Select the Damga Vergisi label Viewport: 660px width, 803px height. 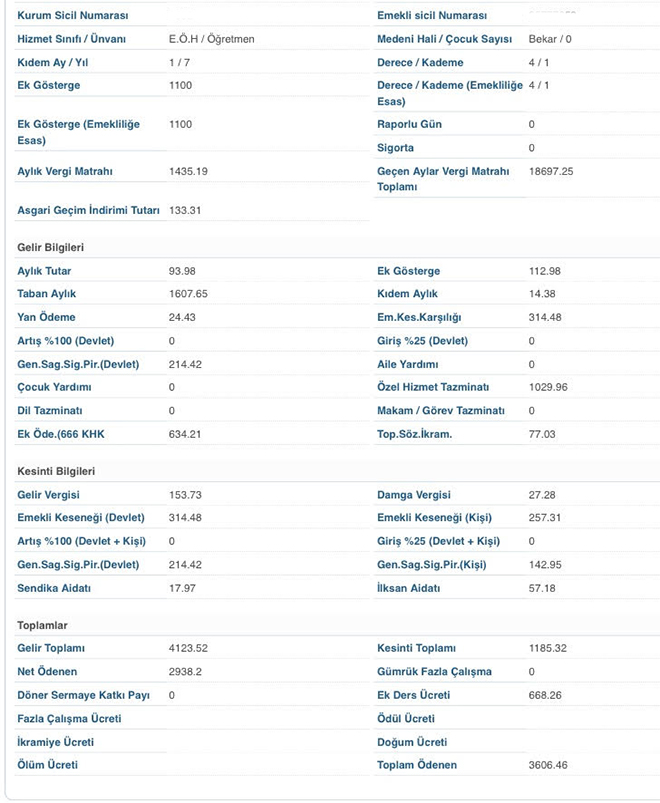pos(414,495)
